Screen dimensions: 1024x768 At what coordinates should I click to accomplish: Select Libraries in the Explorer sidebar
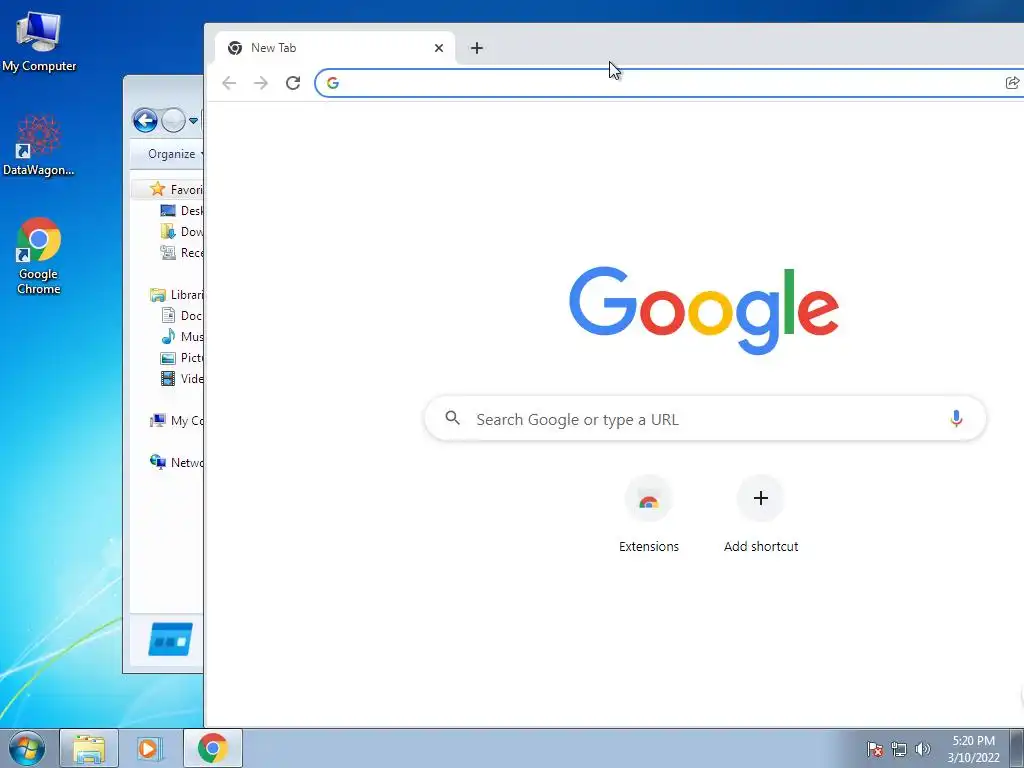[x=176, y=295]
